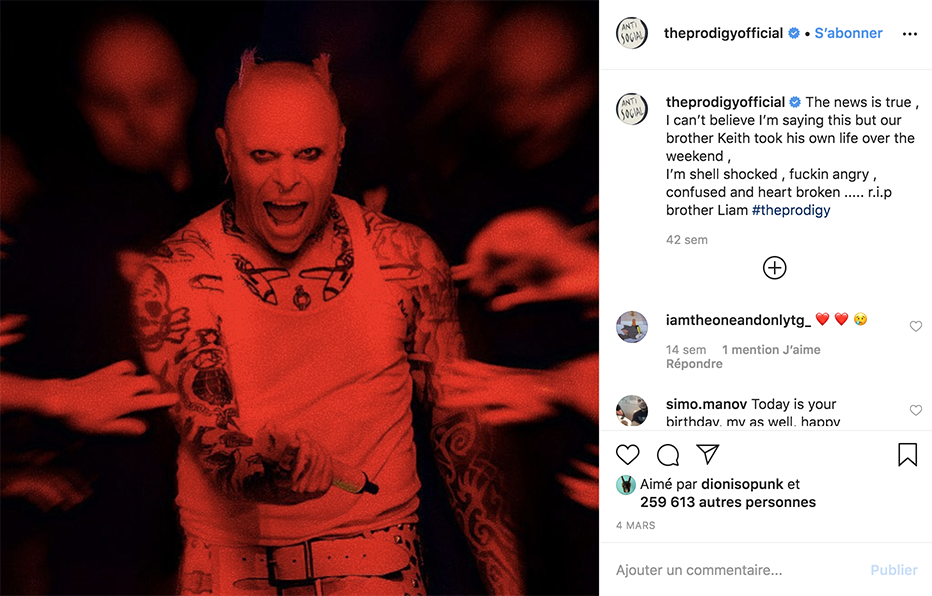Screen dimensions: 932x596
Task: Click the header Anti Social profile avatar
Action: pos(632,33)
